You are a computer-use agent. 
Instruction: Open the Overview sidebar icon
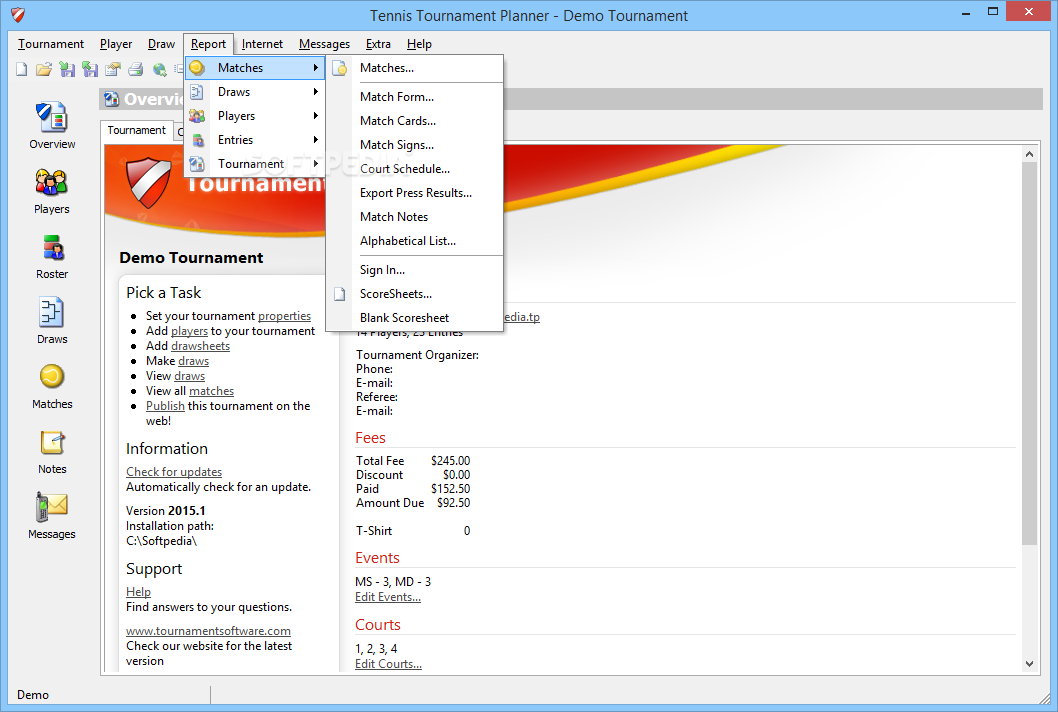tap(52, 126)
